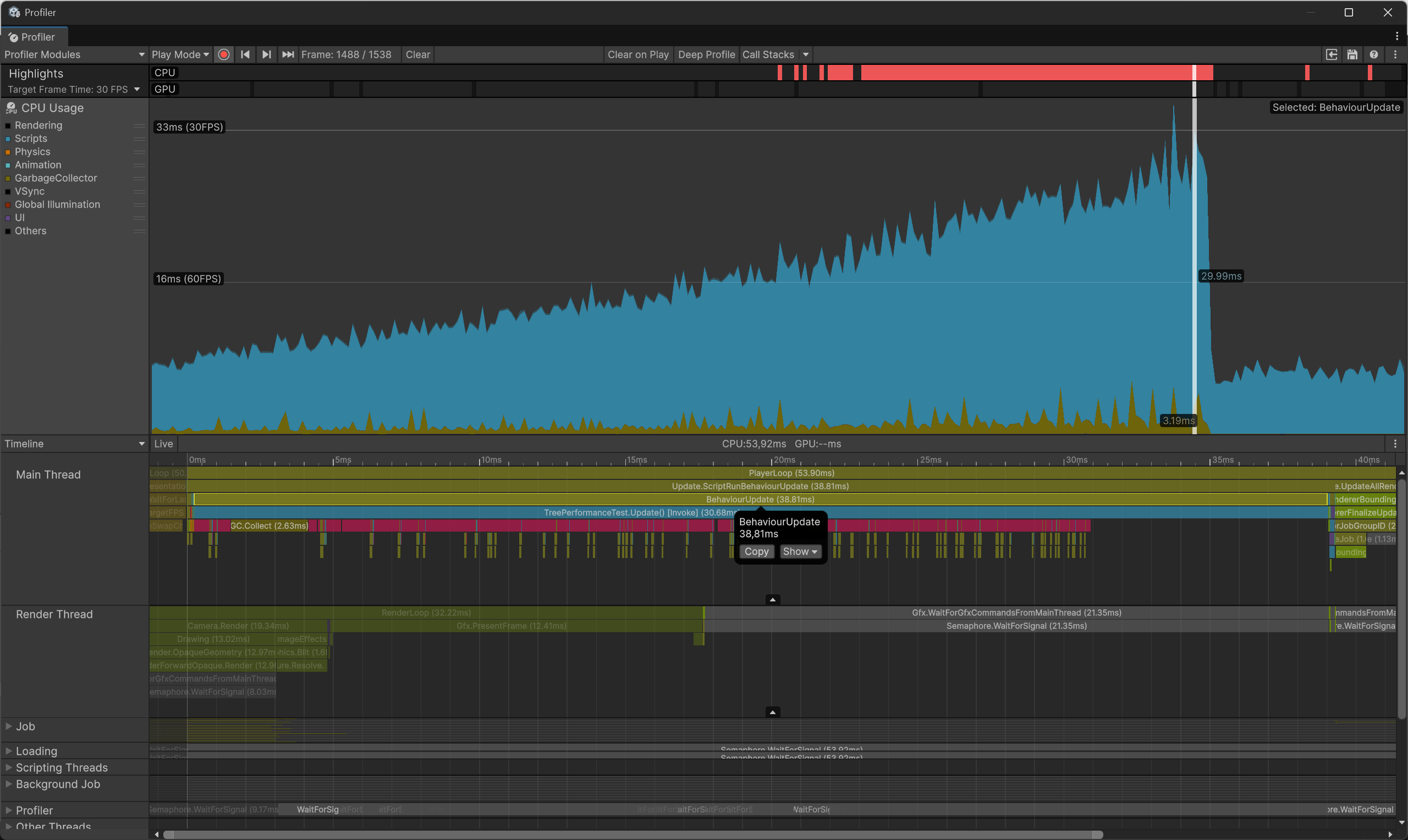Click the Physics color swatch
This screenshot has width=1408, height=840.
tap(7, 152)
